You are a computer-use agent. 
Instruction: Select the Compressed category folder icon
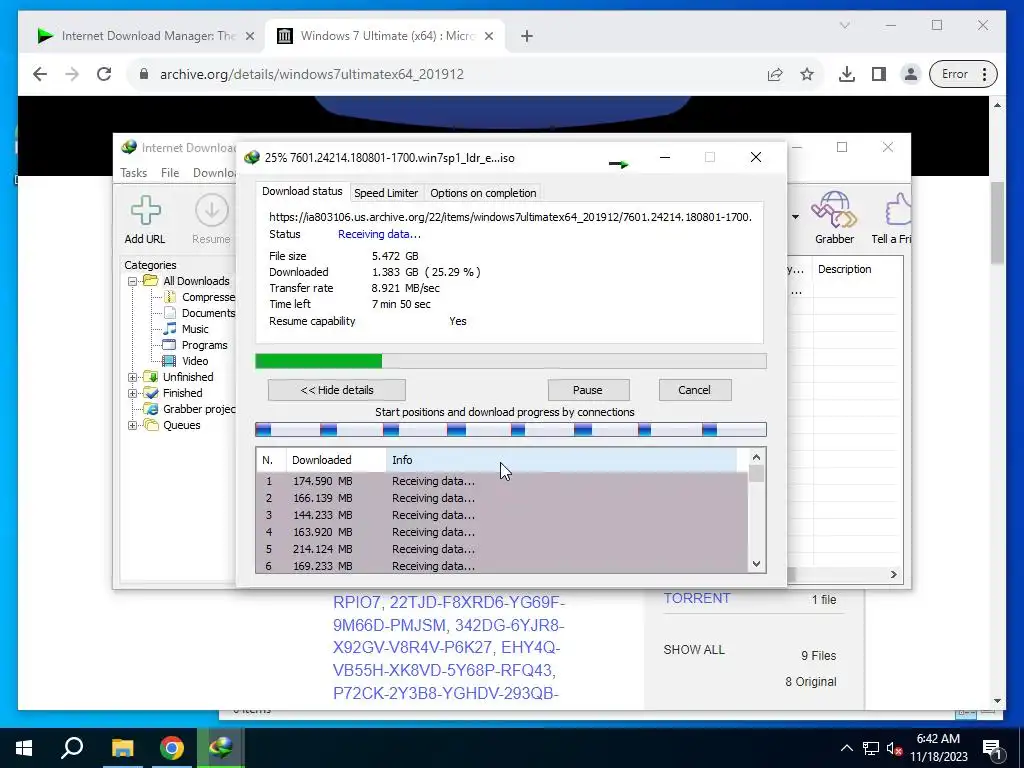coord(170,297)
